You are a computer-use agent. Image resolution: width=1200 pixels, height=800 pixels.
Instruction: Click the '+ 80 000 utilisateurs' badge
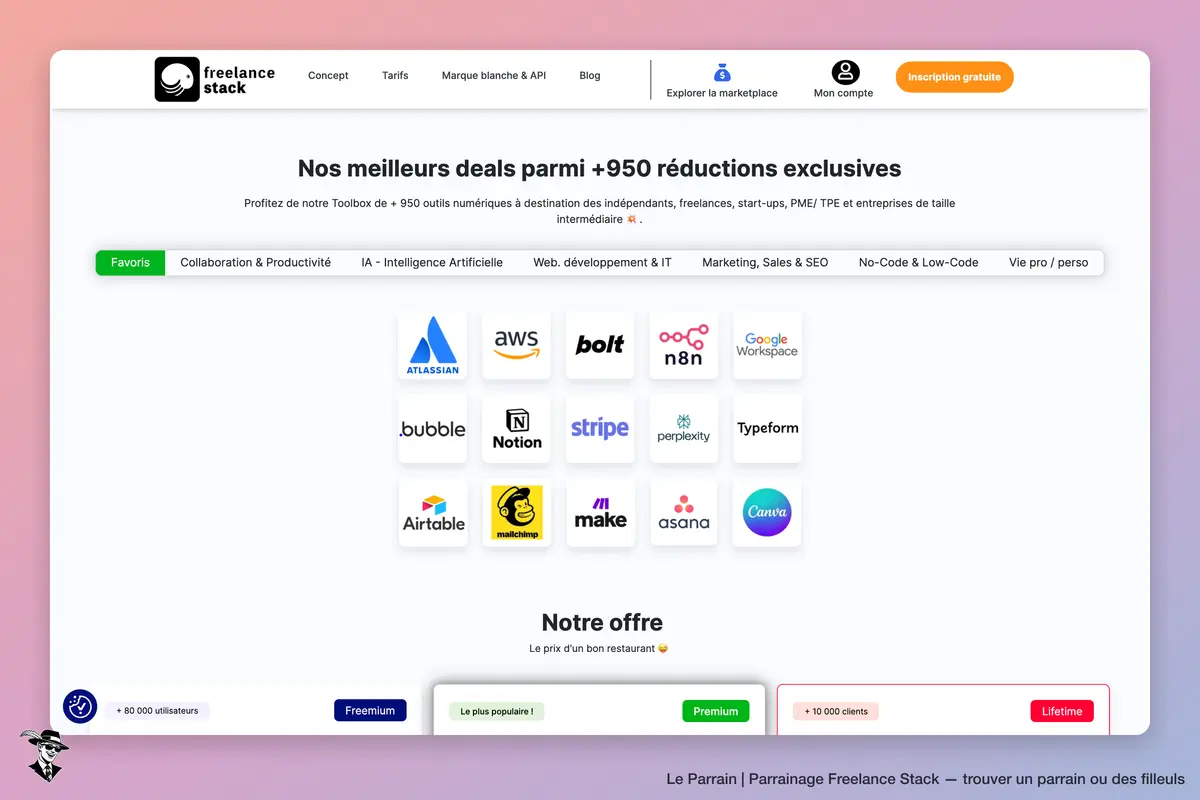157,711
